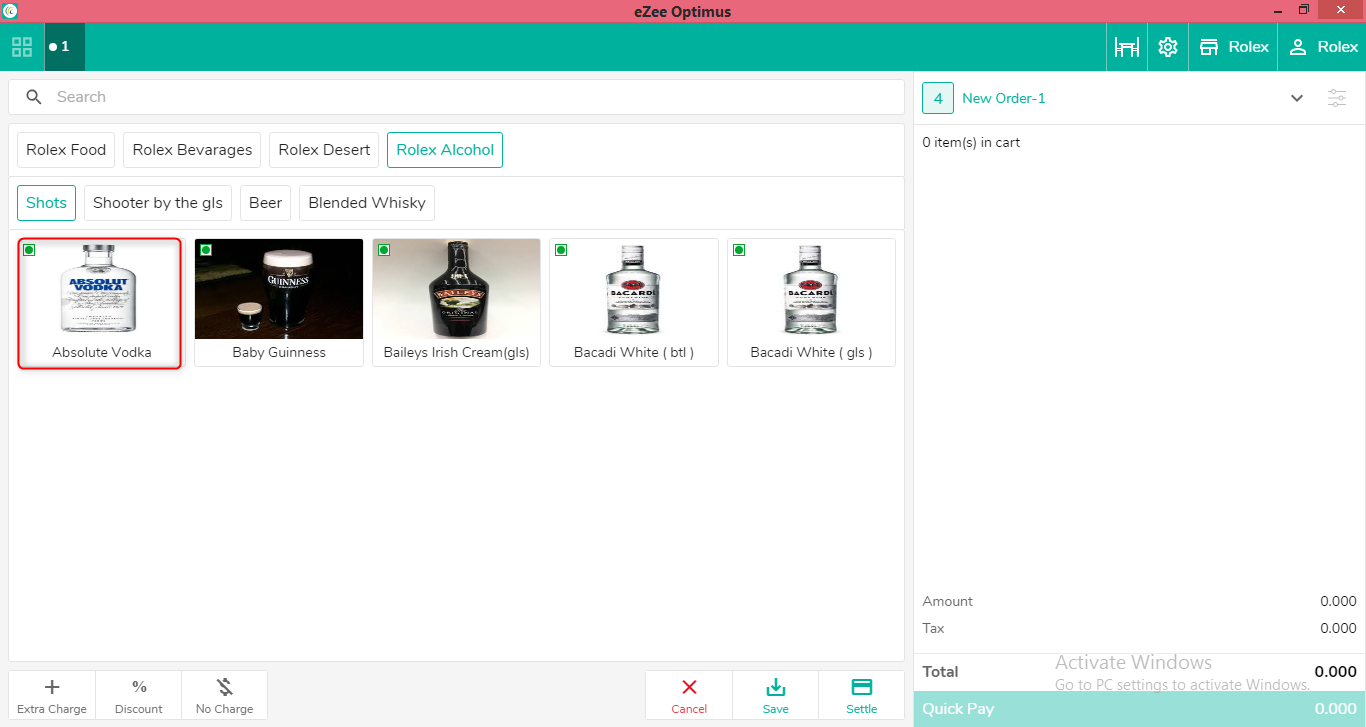Click green indicator on Baby Guinness

(206, 250)
